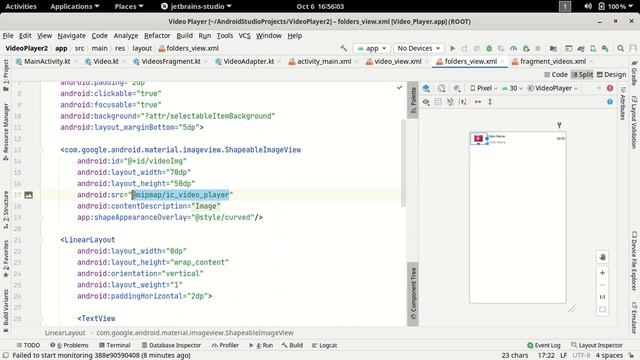
Task: Open the Pixel device dropdown
Action: coord(483,88)
